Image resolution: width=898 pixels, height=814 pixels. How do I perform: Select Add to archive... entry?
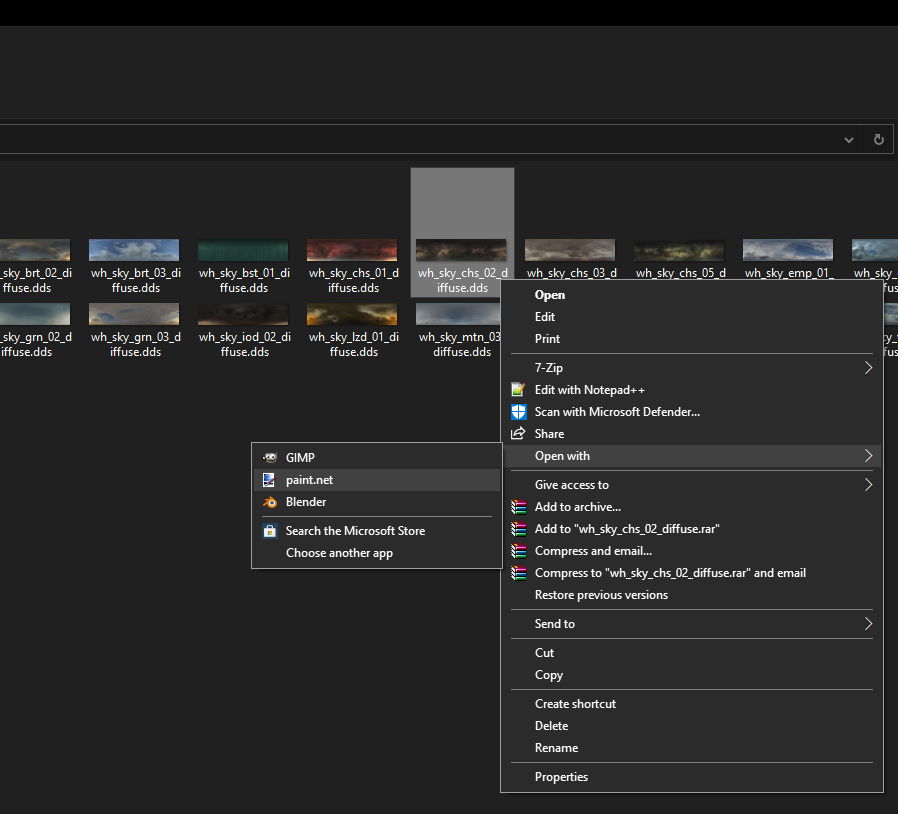point(692,507)
